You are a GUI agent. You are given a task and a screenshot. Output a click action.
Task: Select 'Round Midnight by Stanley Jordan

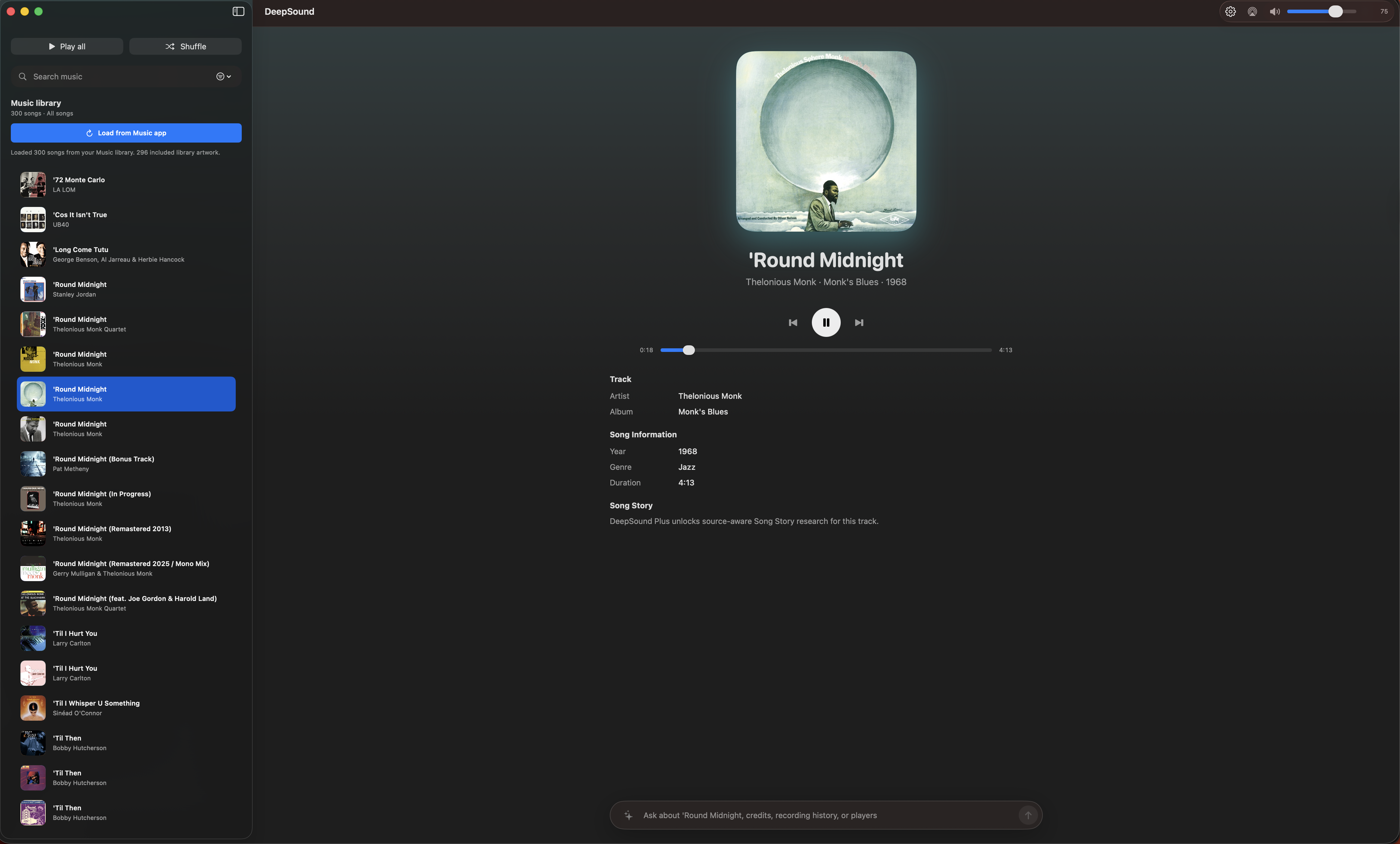pos(126,289)
